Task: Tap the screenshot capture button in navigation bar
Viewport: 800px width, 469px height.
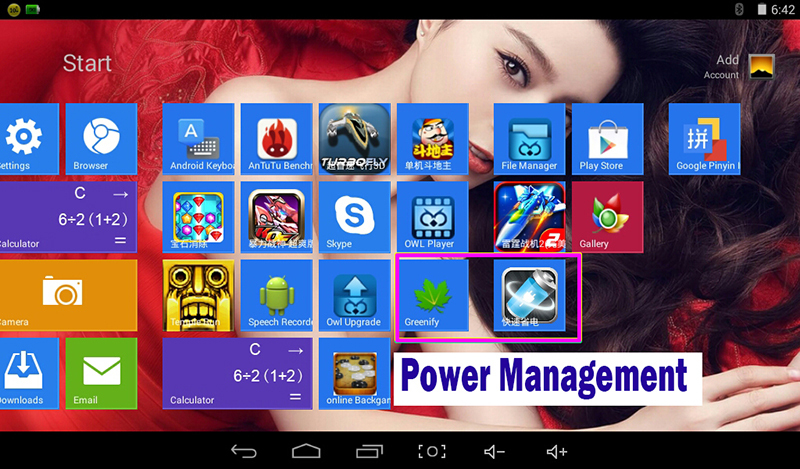Action: pyautogui.click(x=432, y=451)
